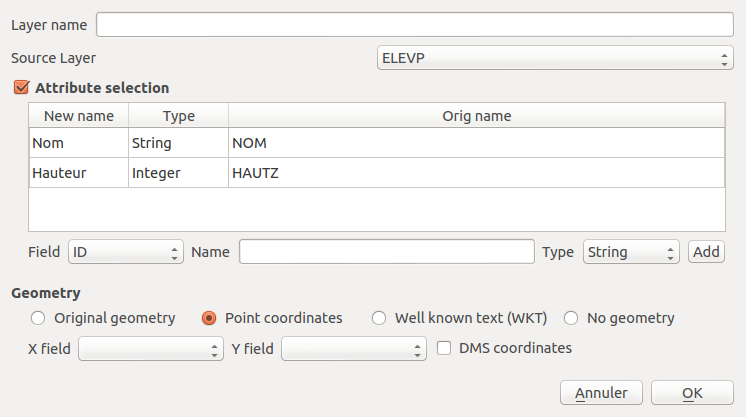
Task: Choose the No geometry radio button
Action: coord(571,318)
